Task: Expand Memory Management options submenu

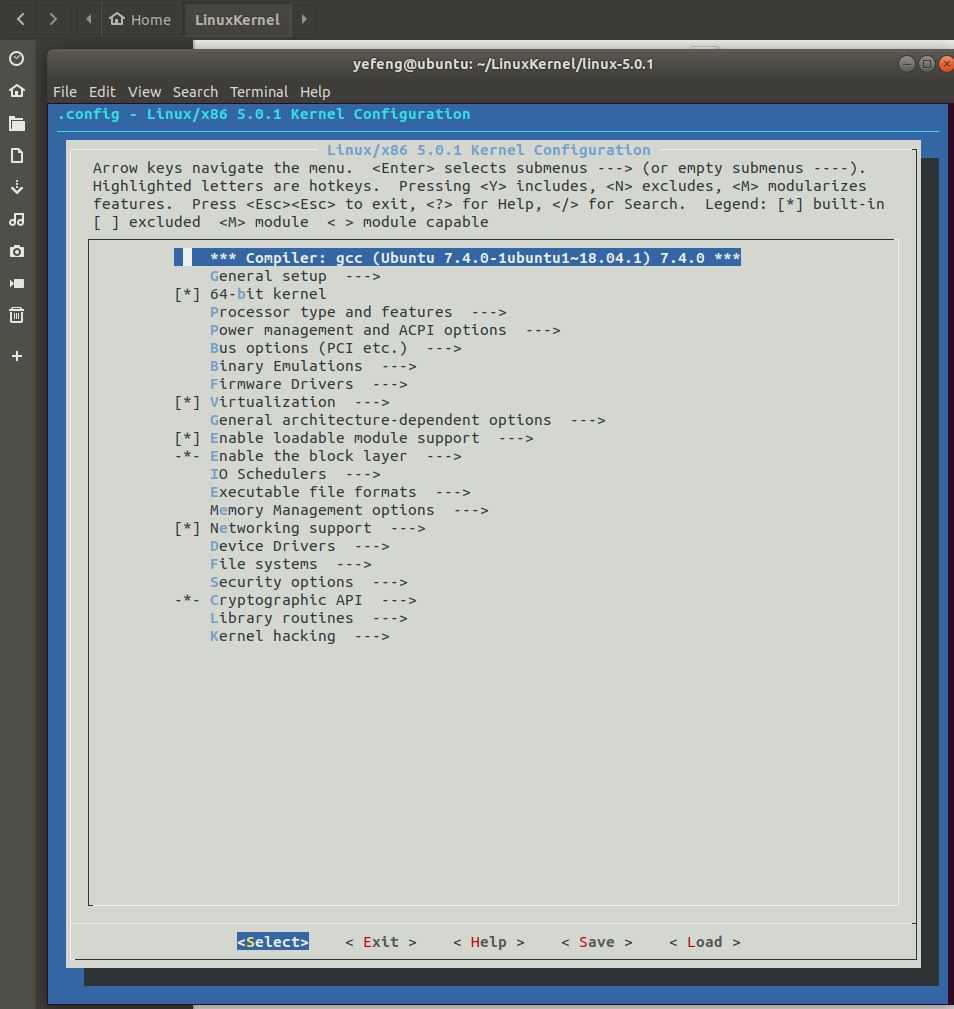Action: [349, 510]
